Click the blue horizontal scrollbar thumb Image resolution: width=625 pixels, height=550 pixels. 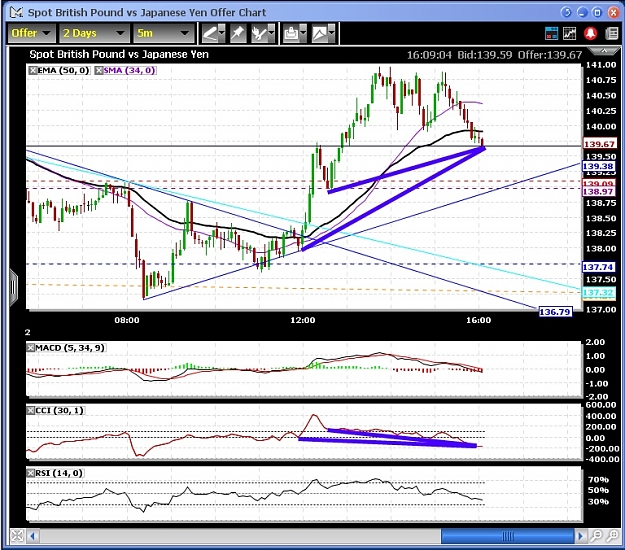[507, 536]
